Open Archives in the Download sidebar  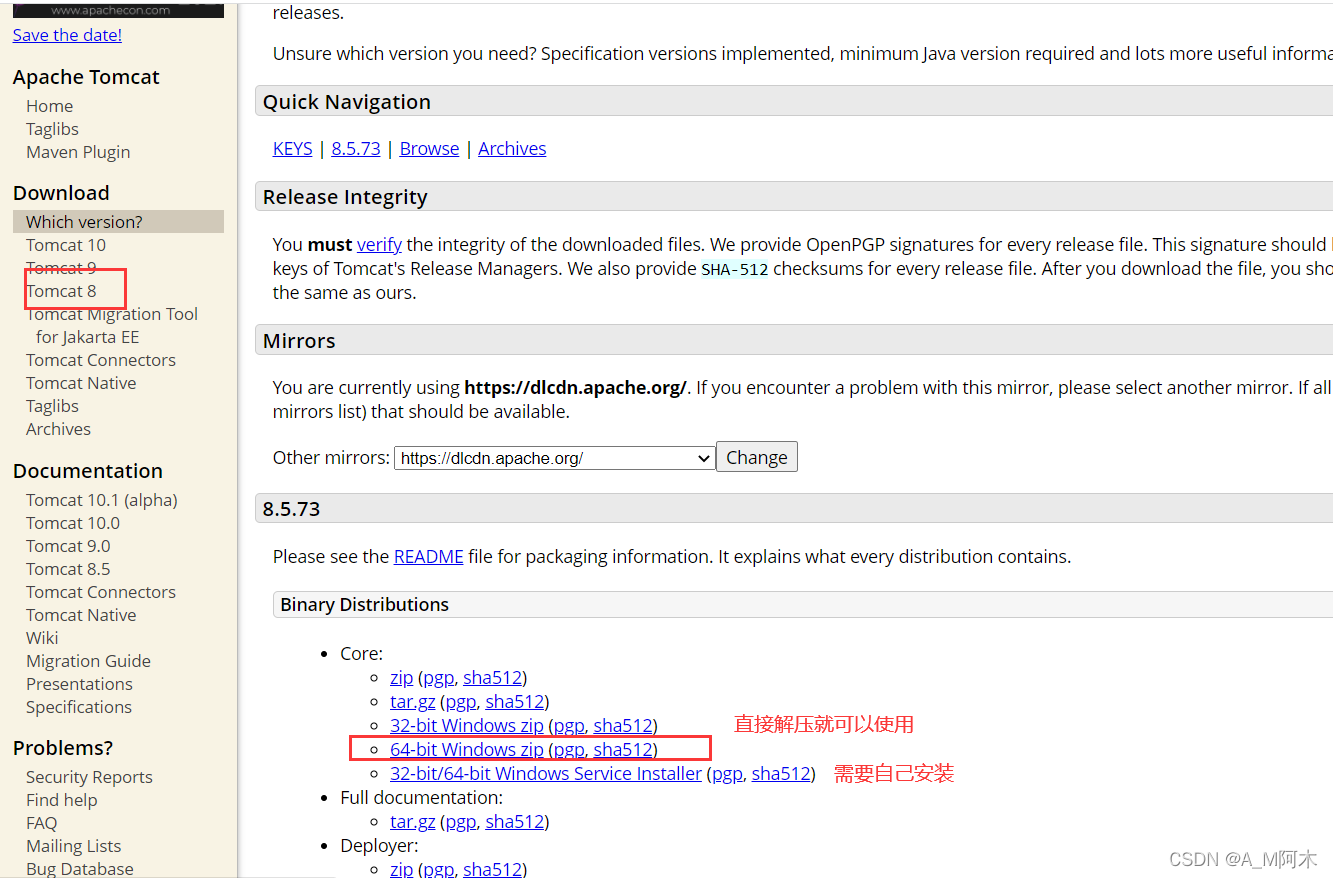tap(58, 429)
